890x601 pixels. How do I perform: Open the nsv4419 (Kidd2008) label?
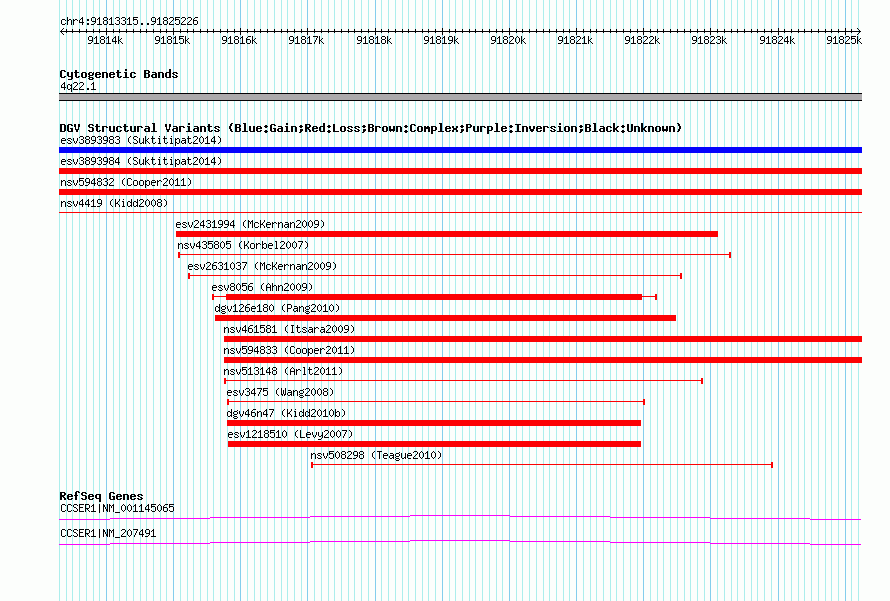(x=114, y=203)
